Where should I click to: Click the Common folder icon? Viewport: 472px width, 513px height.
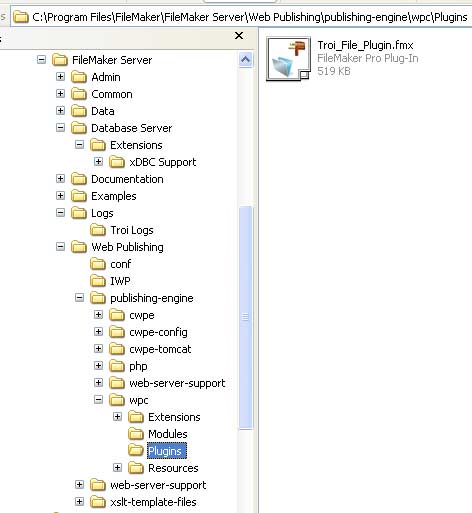click(x=79, y=94)
